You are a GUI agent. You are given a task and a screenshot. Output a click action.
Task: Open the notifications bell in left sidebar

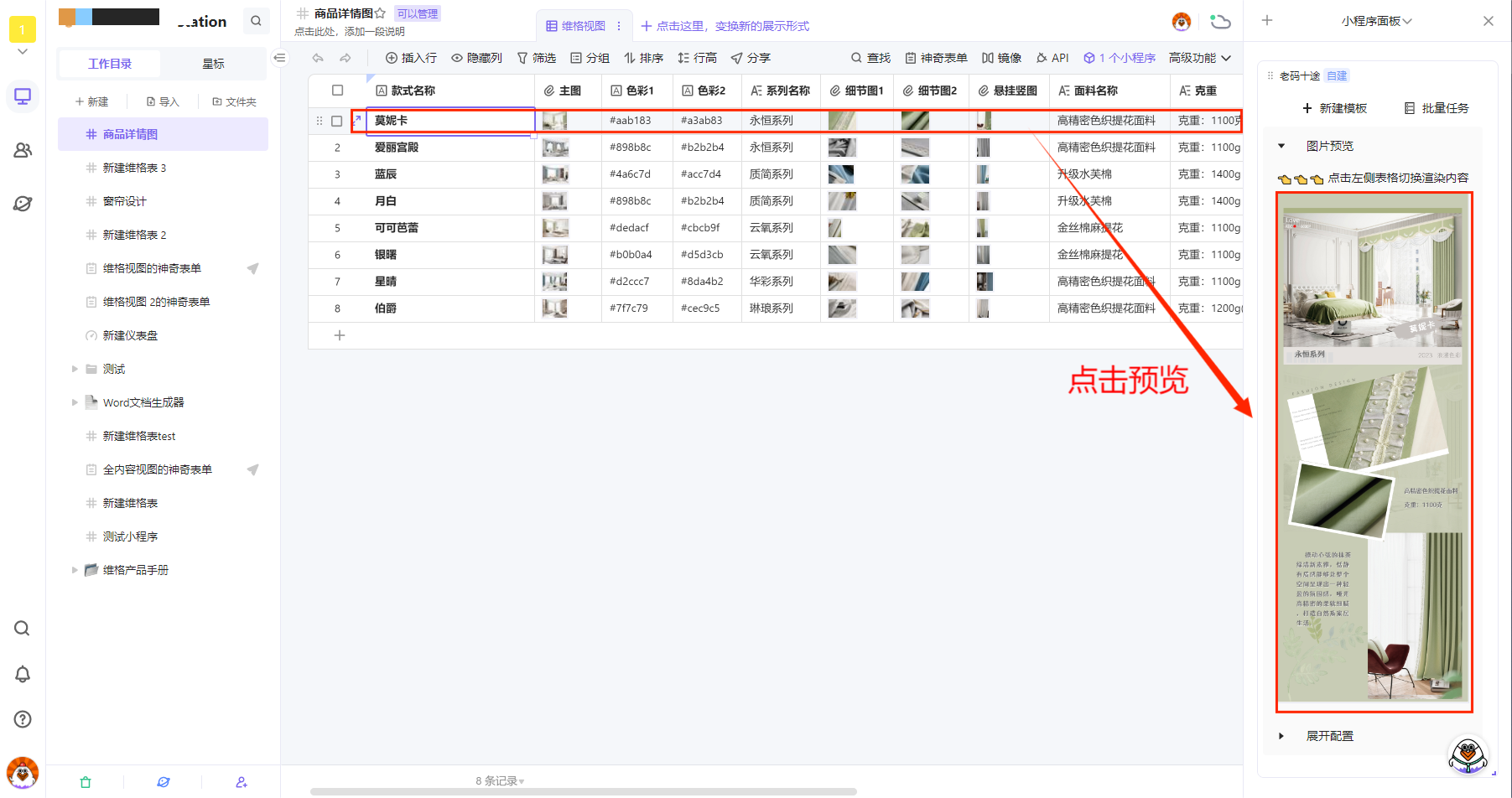coord(23,674)
